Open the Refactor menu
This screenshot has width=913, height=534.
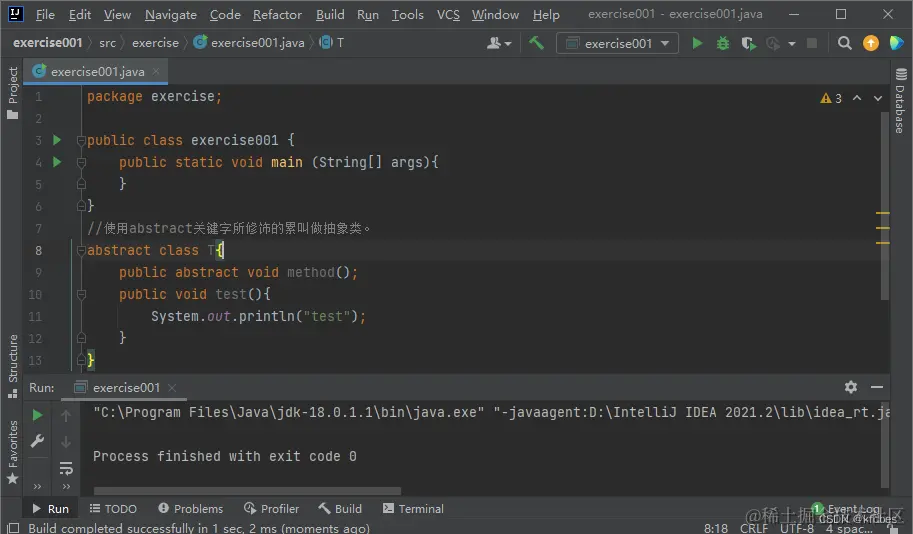pyautogui.click(x=277, y=15)
